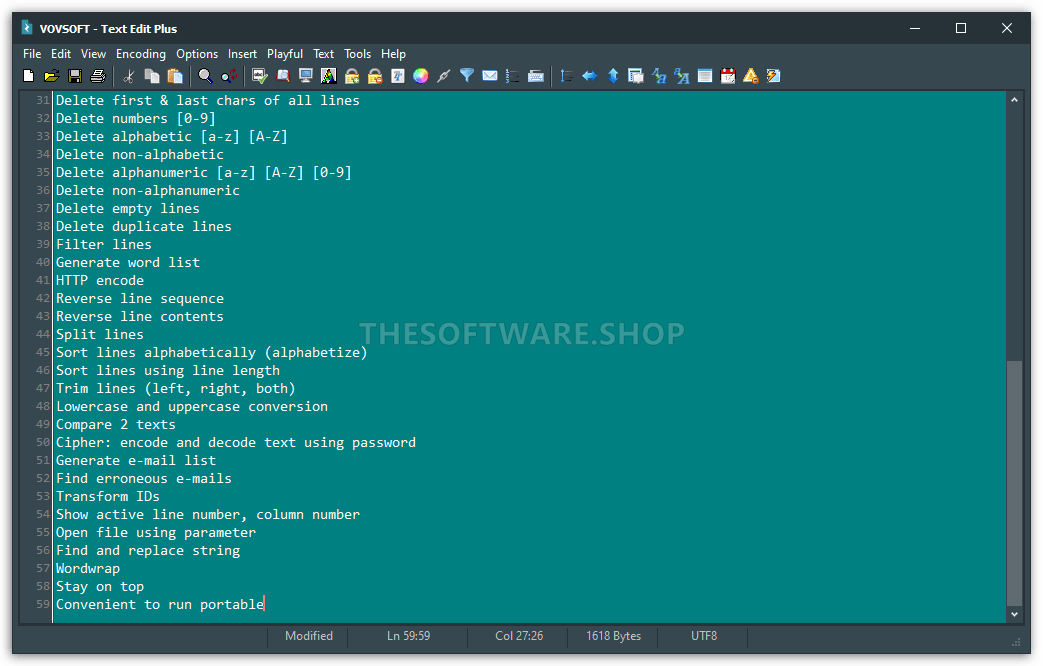1043x666 pixels.
Task: Click the keyboard toolbar icon
Action: (535, 76)
